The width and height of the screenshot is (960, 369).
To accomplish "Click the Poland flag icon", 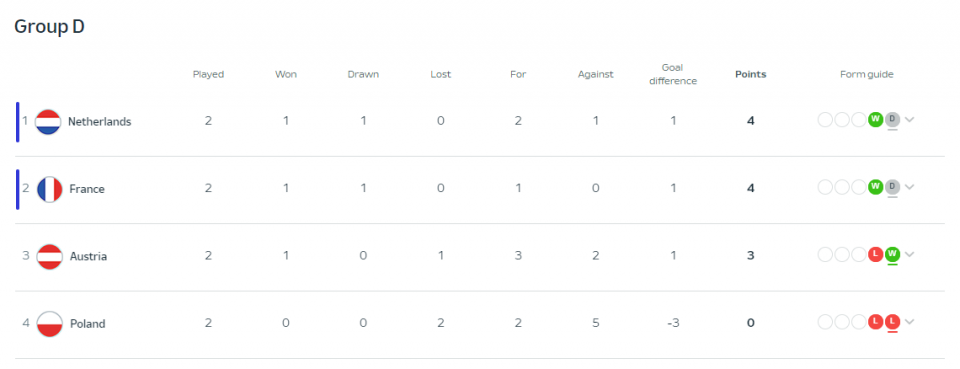I will [x=49, y=324].
